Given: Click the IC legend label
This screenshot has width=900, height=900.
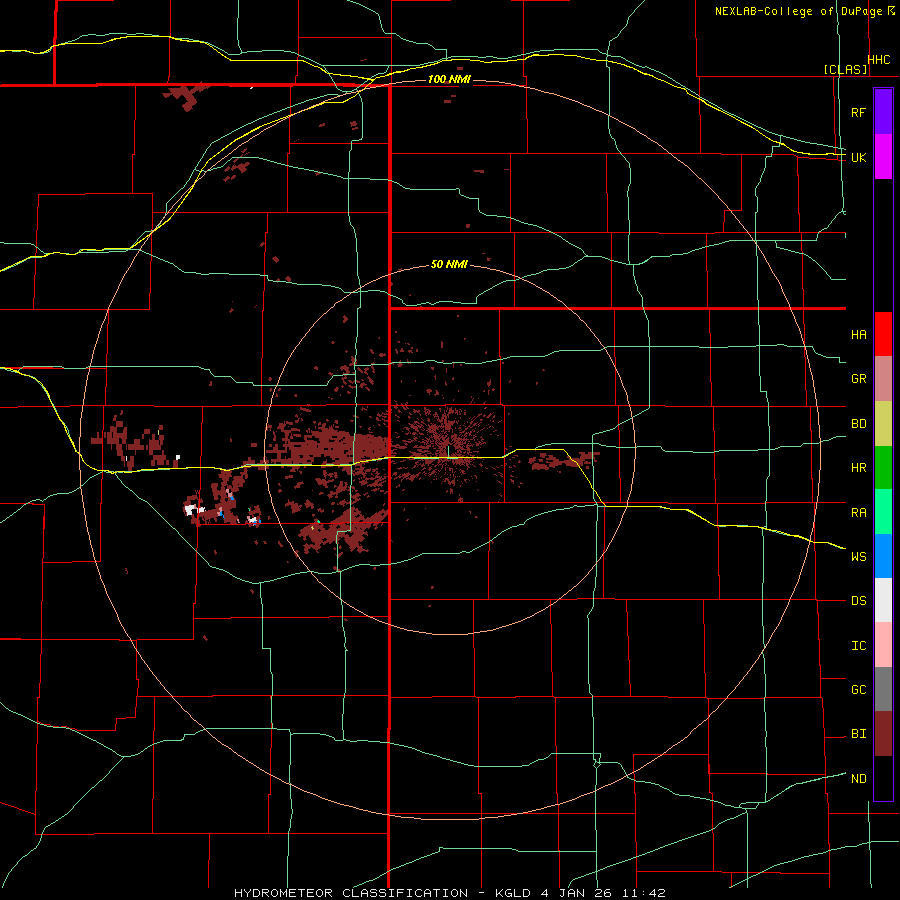Looking at the screenshot, I should (858, 646).
